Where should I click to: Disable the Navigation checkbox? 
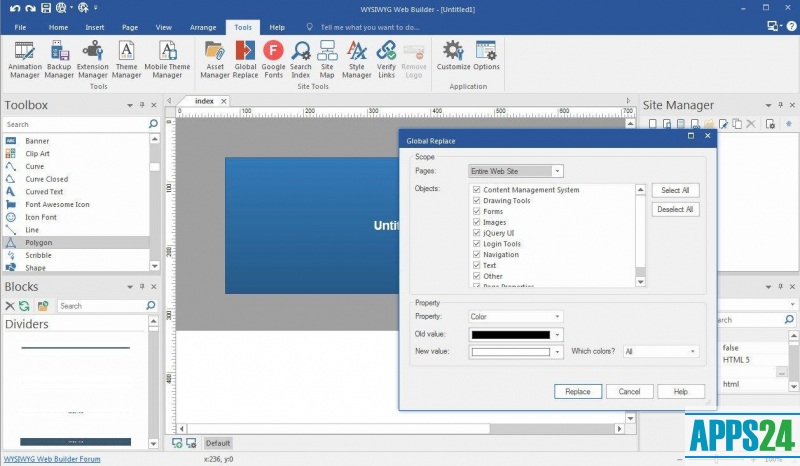coord(476,255)
